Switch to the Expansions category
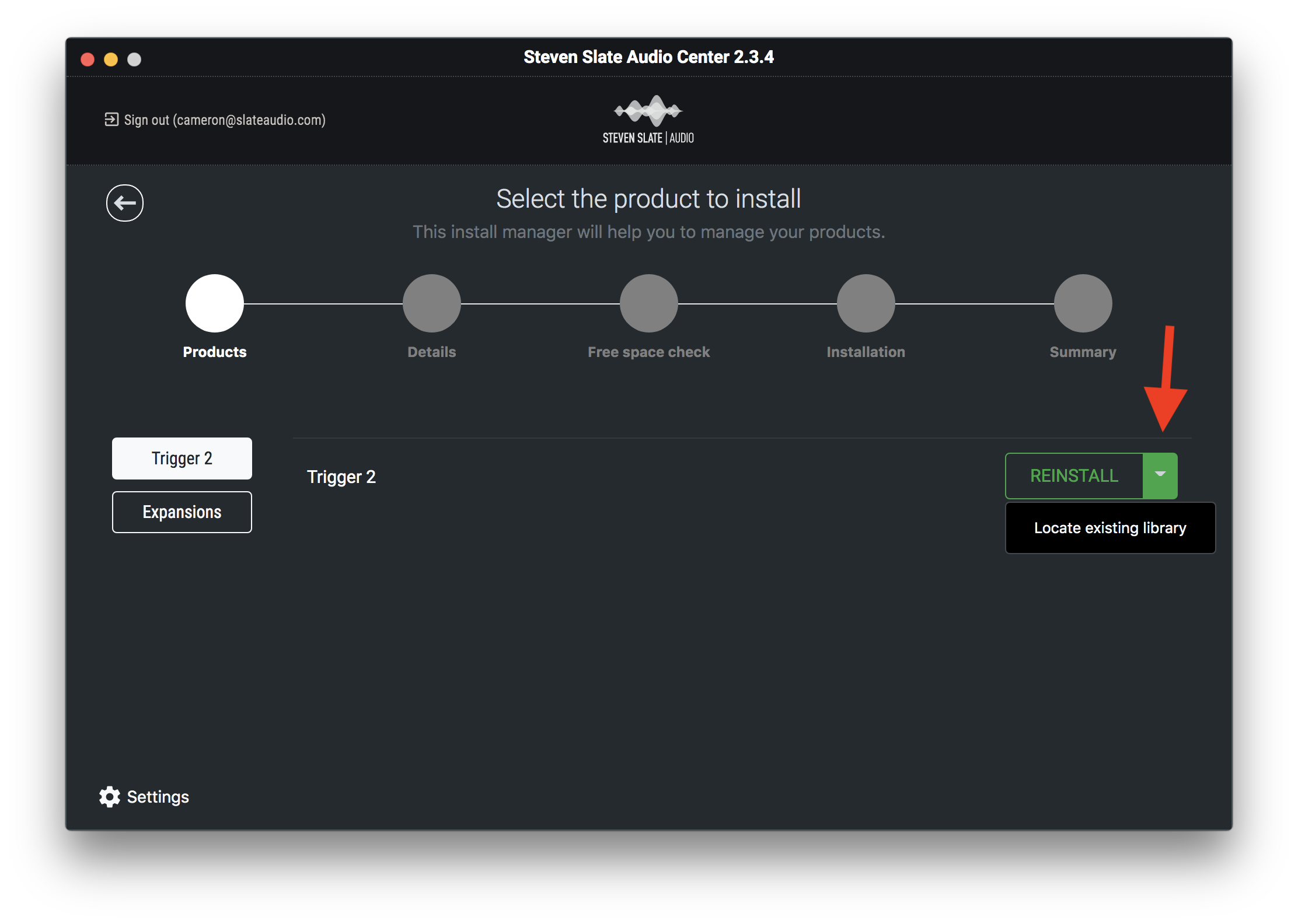 (182, 512)
